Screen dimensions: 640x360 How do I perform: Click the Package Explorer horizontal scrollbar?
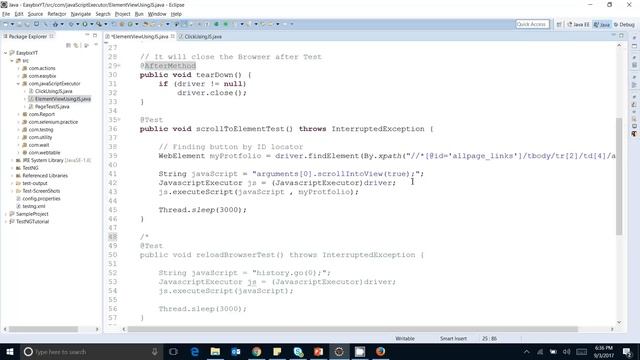click(x=43, y=329)
